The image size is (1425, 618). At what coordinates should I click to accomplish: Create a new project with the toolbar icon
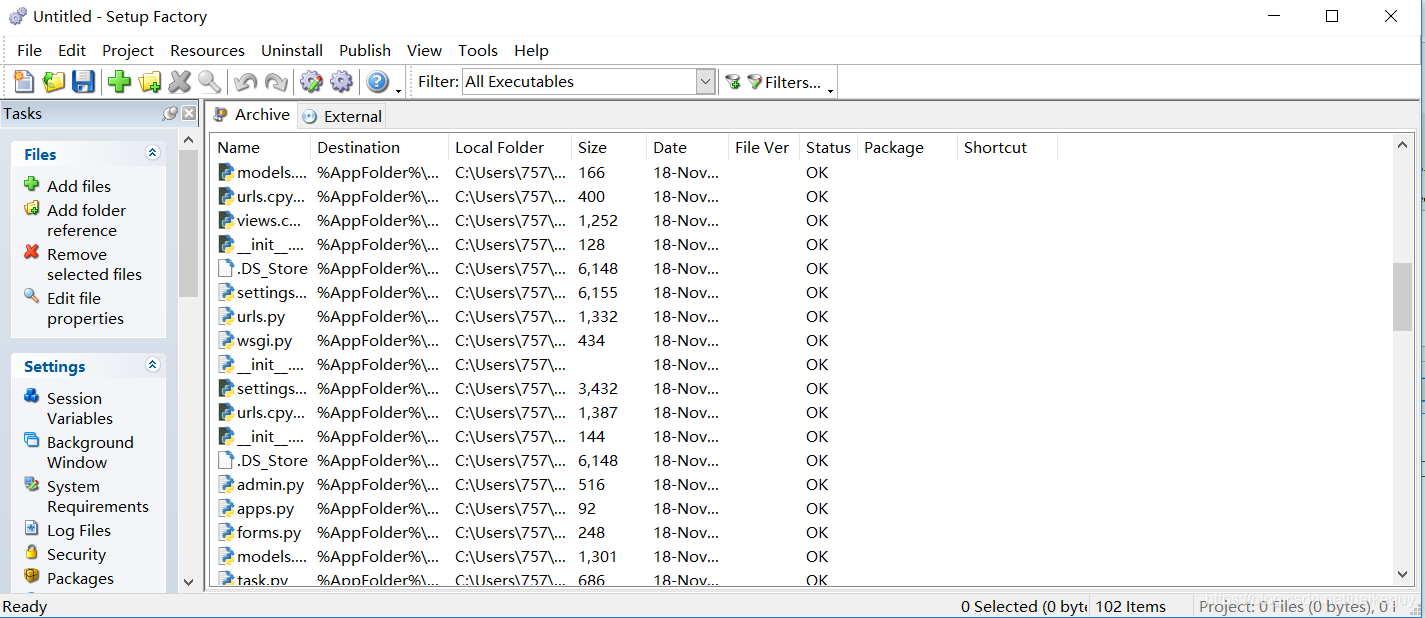tap(24, 82)
